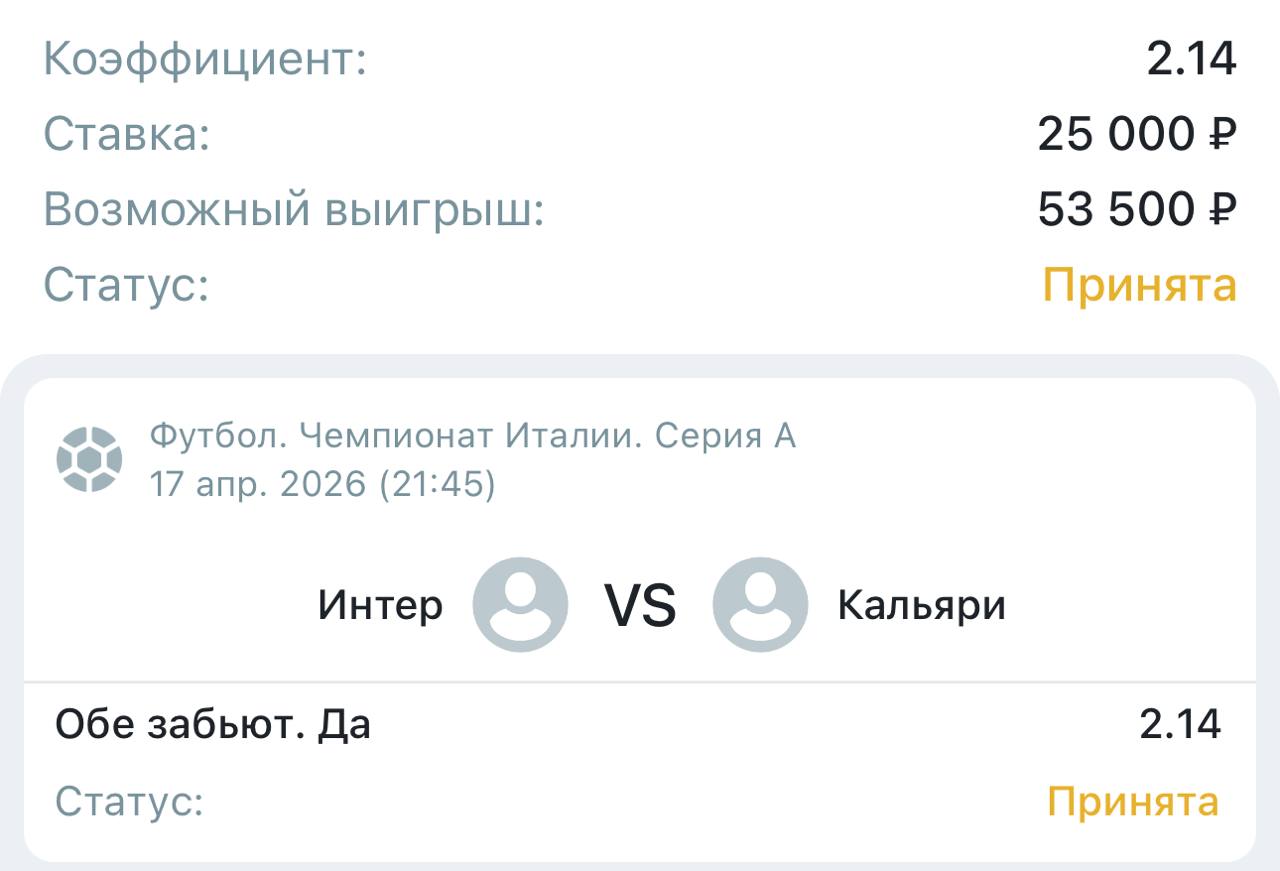The width and height of the screenshot is (1280, 871).
Task: Click the VS text between teams
Action: [x=640, y=606]
